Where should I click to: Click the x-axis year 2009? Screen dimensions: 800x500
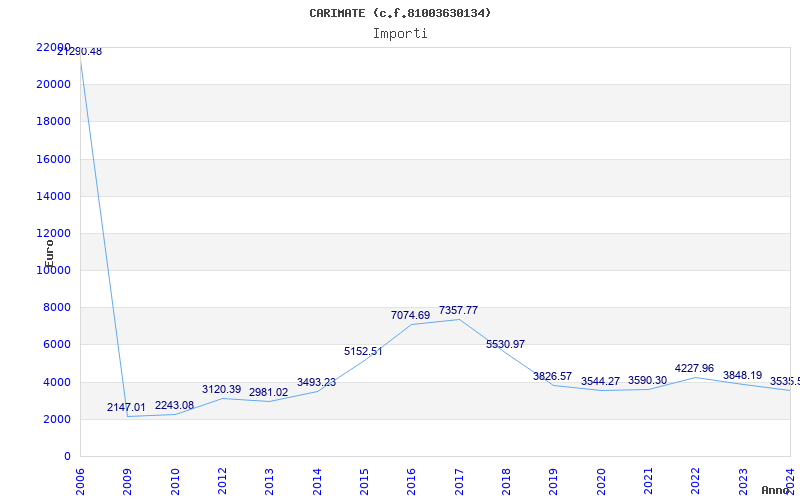point(127,482)
